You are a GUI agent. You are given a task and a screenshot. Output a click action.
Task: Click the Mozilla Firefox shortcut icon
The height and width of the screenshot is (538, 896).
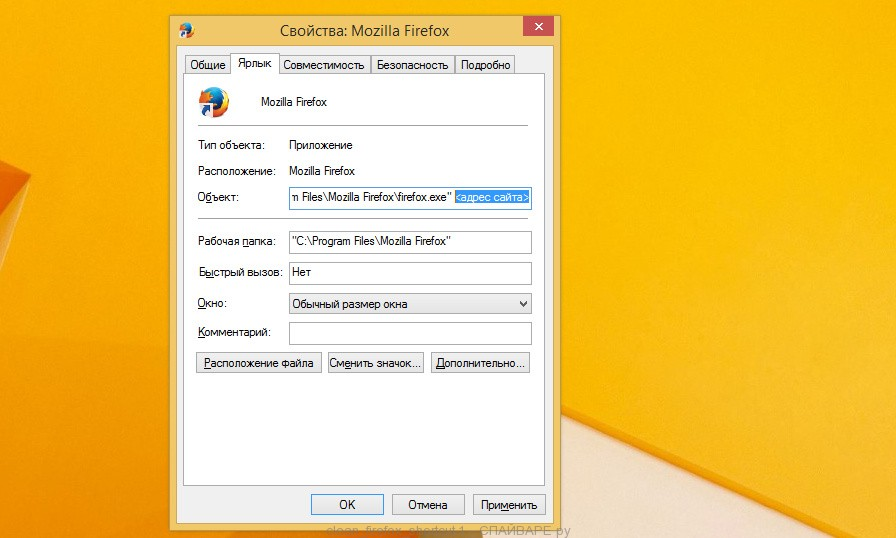[x=214, y=102]
